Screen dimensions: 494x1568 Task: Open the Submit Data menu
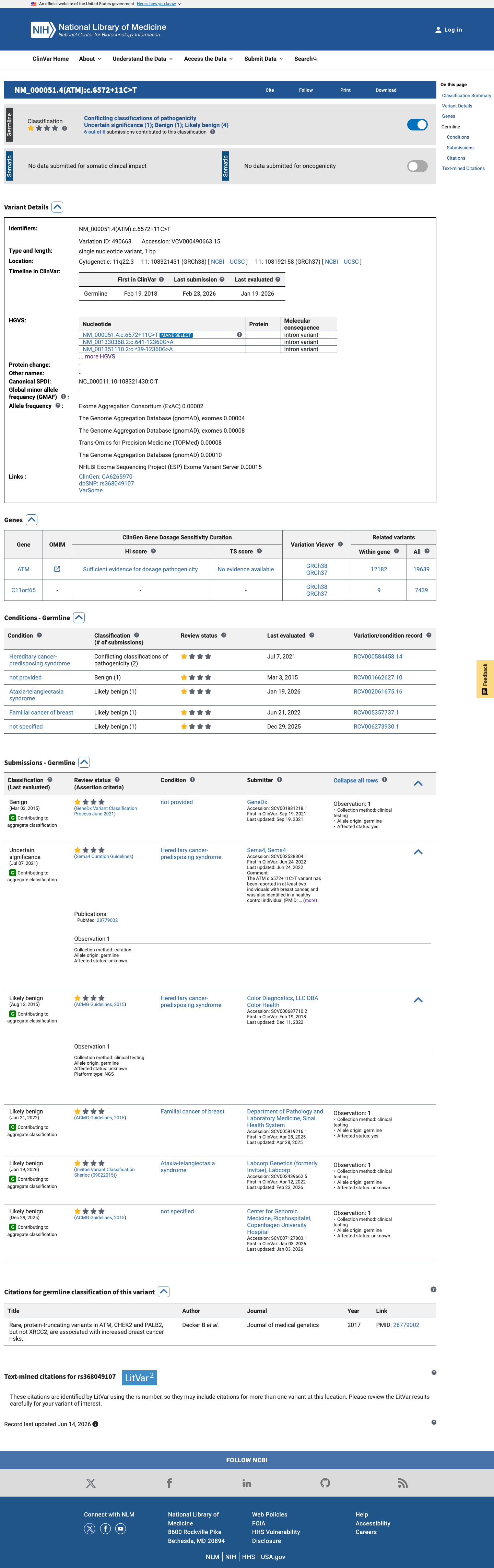click(x=264, y=59)
